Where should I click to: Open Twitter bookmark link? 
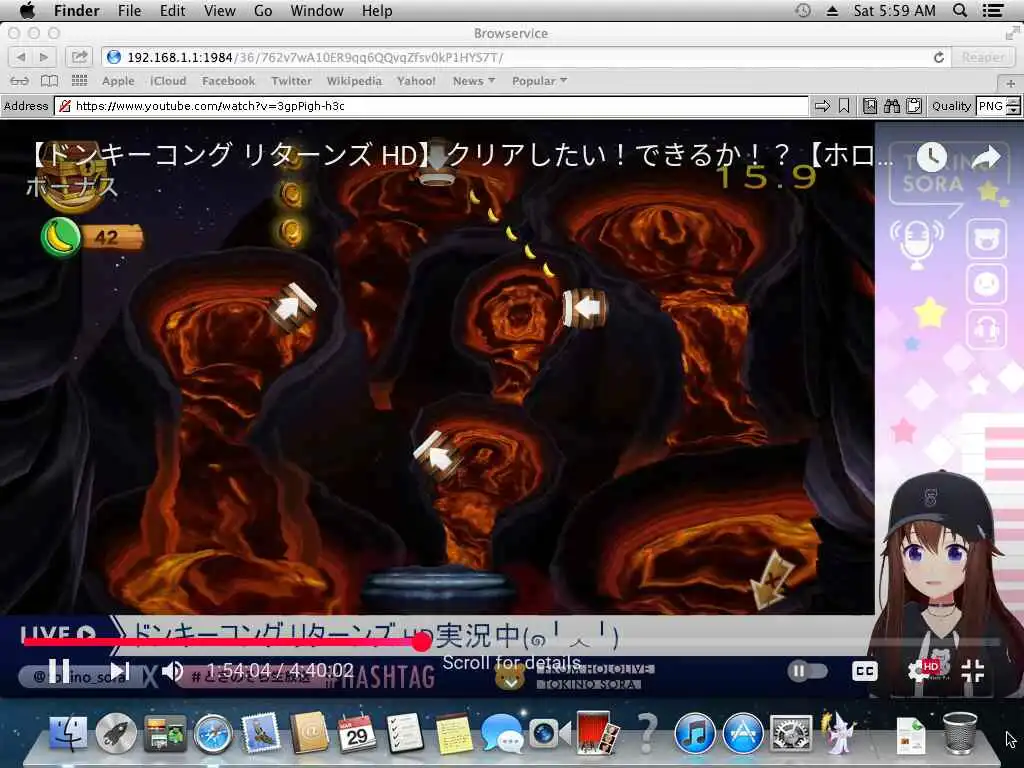pos(291,81)
